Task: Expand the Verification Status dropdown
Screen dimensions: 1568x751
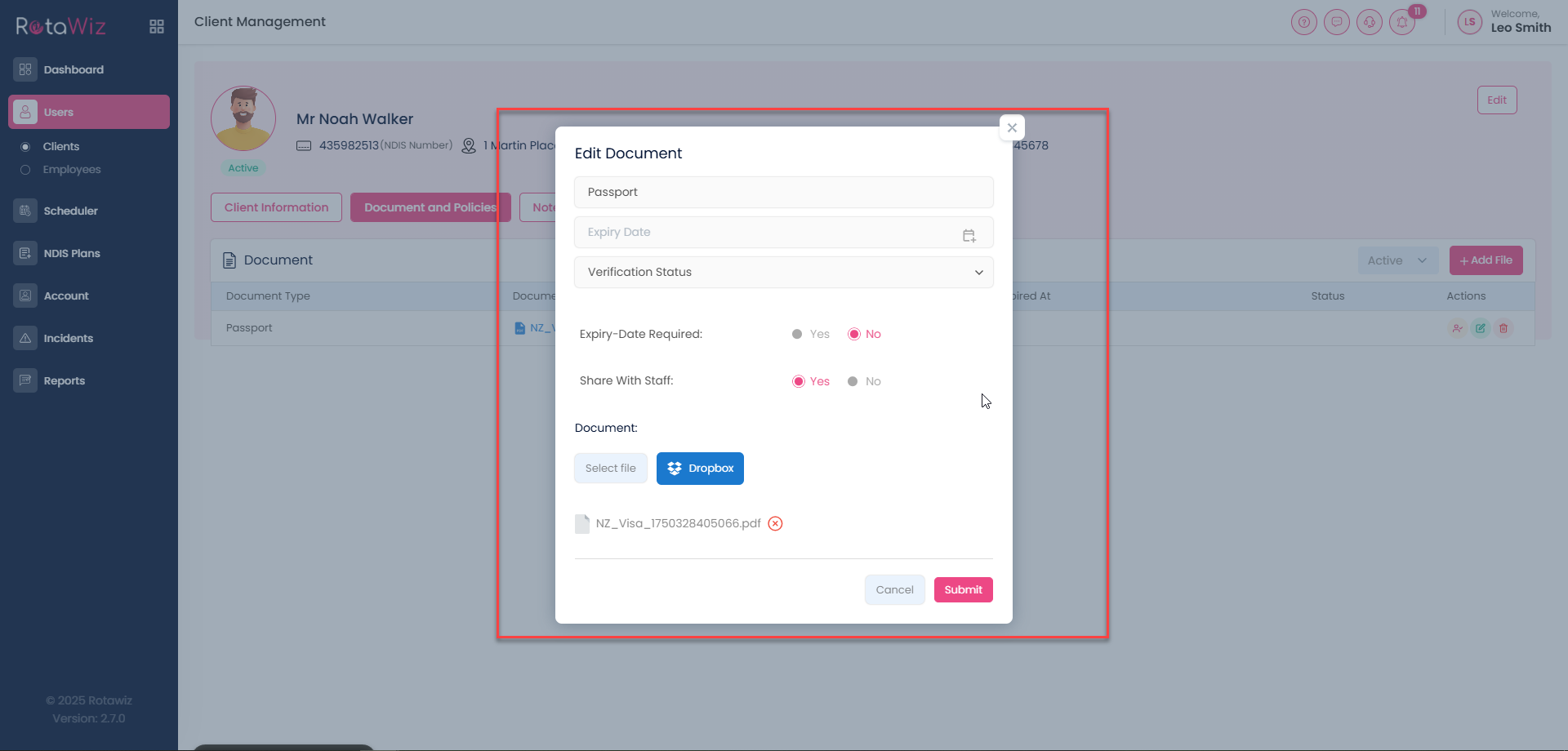Action: tap(783, 272)
